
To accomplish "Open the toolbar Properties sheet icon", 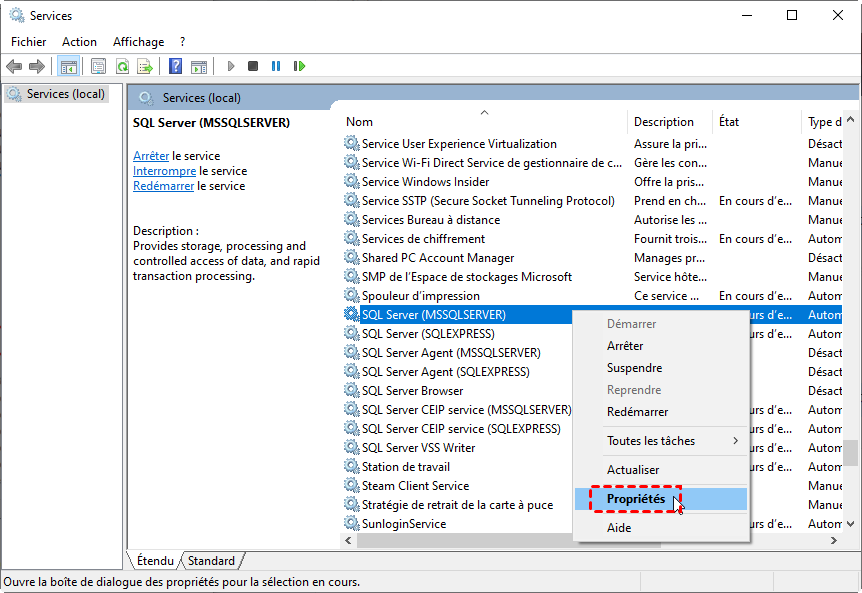I will coord(98,66).
